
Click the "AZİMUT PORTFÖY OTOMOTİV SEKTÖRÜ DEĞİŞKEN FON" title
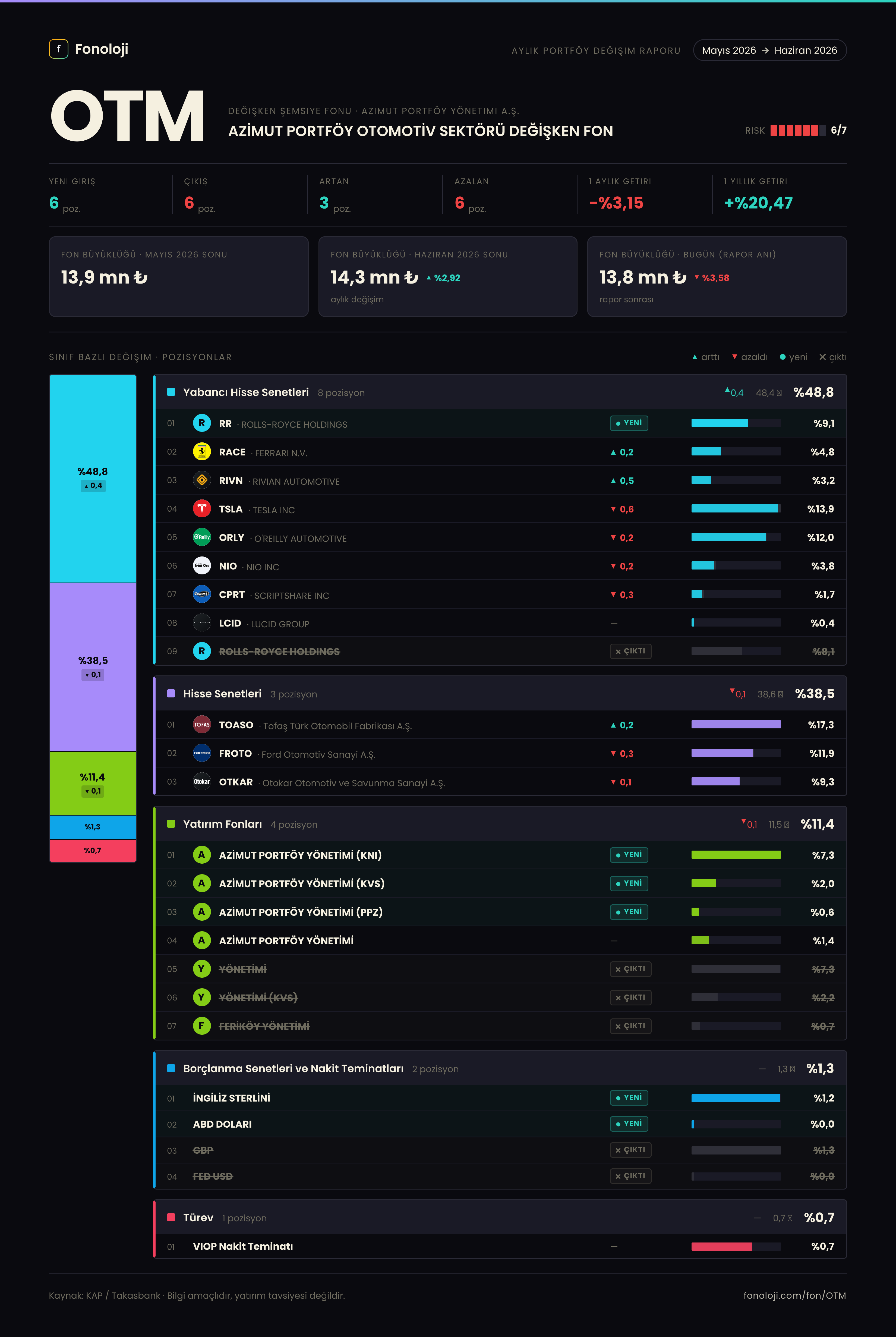tap(421, 131)
